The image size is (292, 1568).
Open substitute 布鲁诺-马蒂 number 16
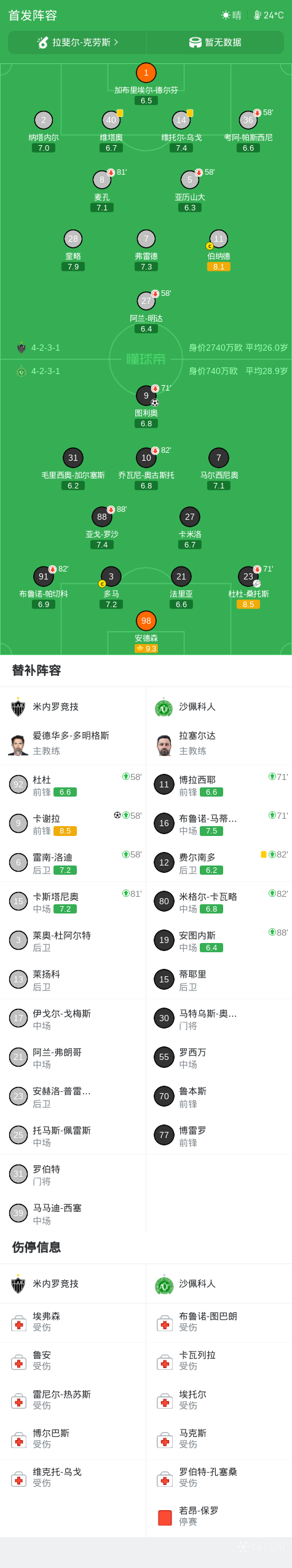[219, 824]
